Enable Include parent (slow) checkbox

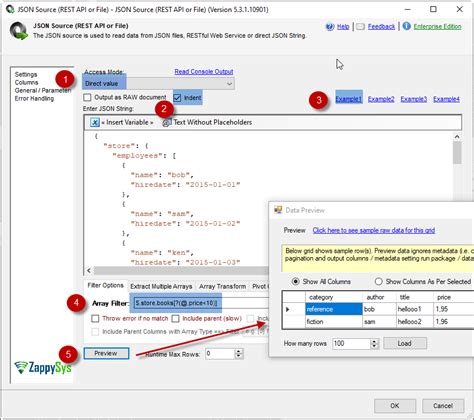point(175,319)
